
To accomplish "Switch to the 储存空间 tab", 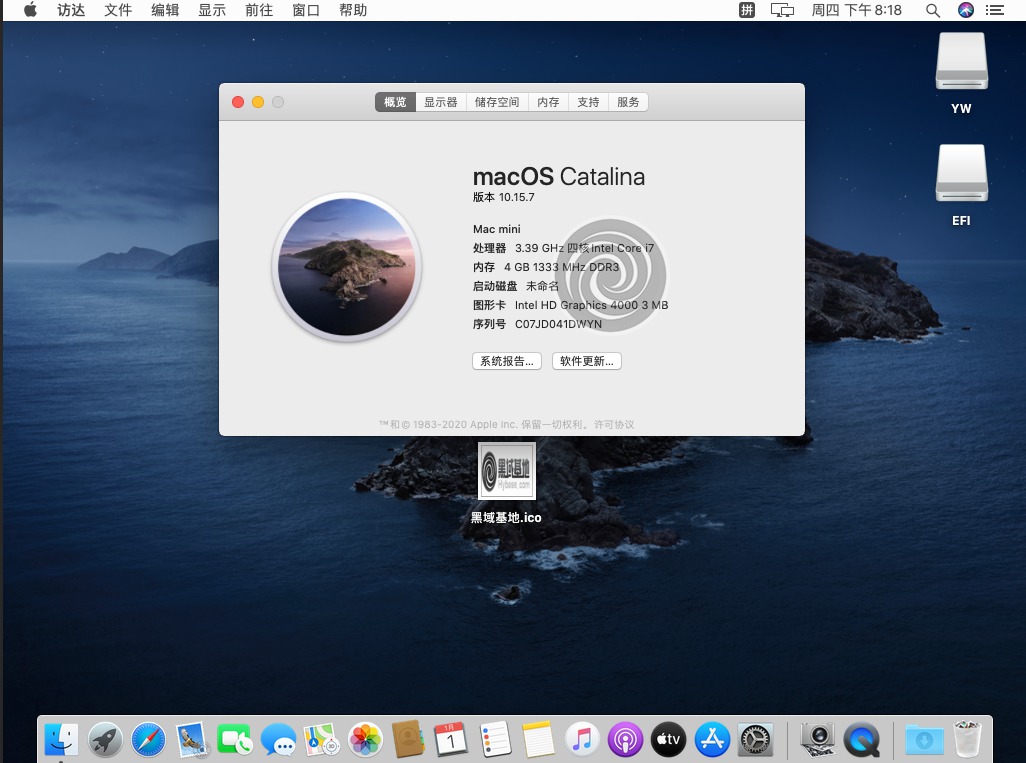I will 497,102.
